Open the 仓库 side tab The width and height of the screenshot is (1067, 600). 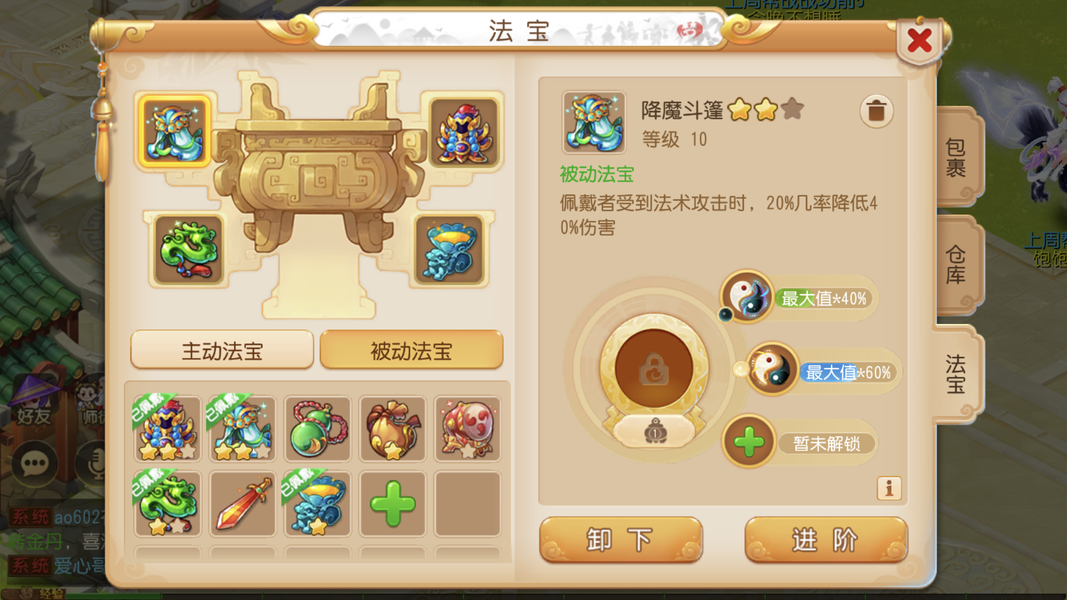coord(957,265)
